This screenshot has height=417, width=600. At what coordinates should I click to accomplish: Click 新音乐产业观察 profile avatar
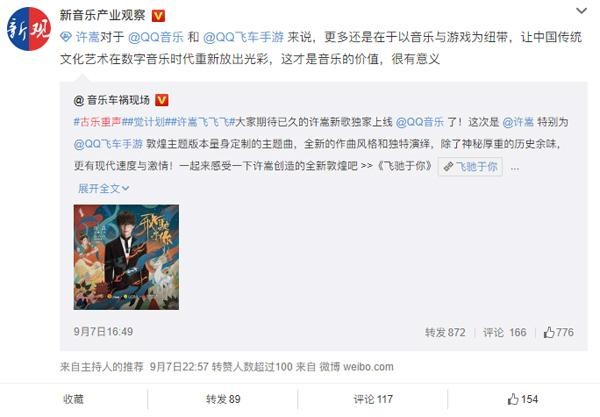coord(29,29)
